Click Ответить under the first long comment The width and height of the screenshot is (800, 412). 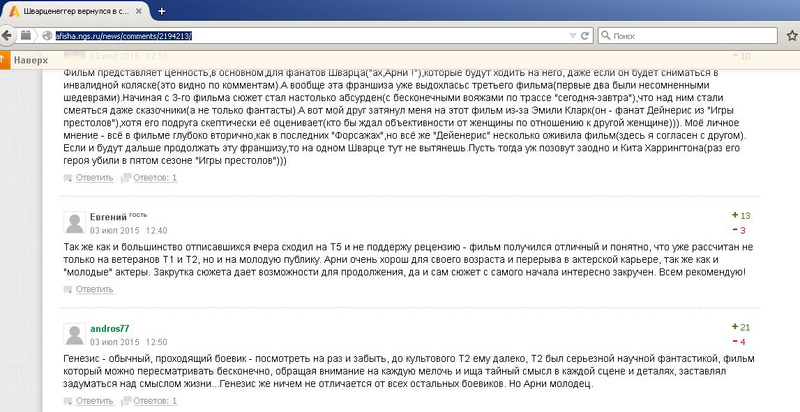click(94, 178)
